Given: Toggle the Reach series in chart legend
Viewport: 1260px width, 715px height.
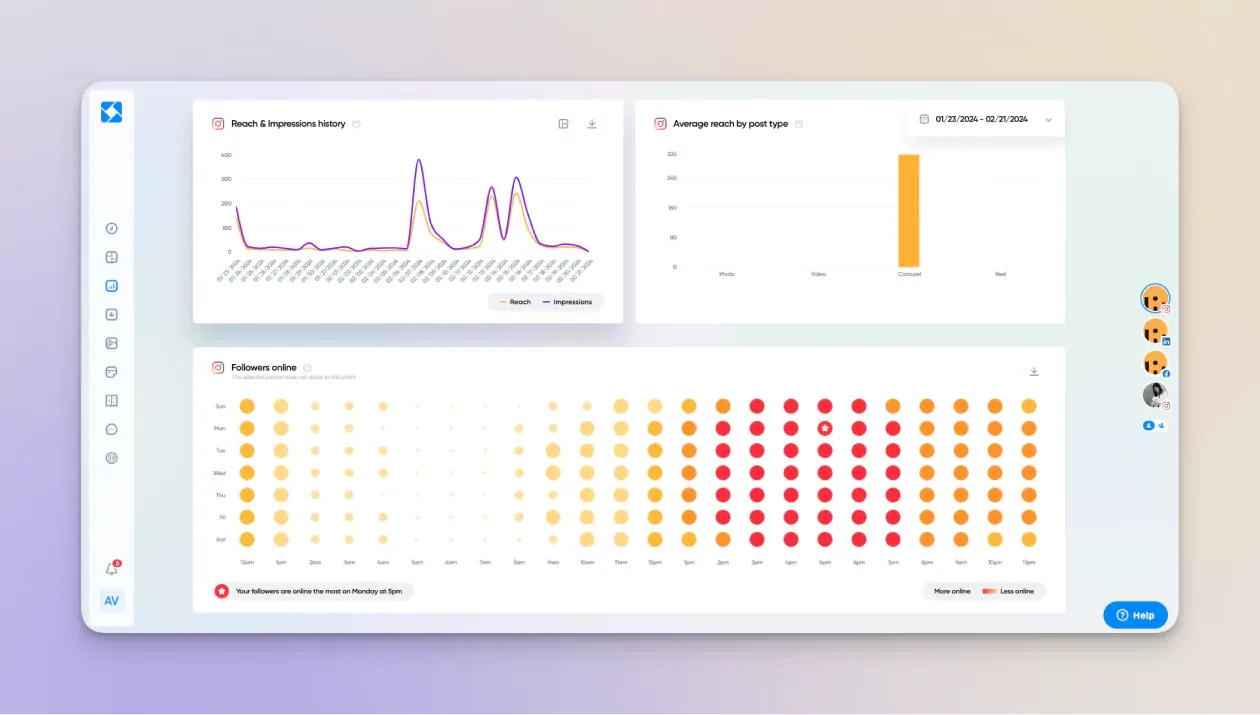Looking at the screenshot, I should coord(515,302).
